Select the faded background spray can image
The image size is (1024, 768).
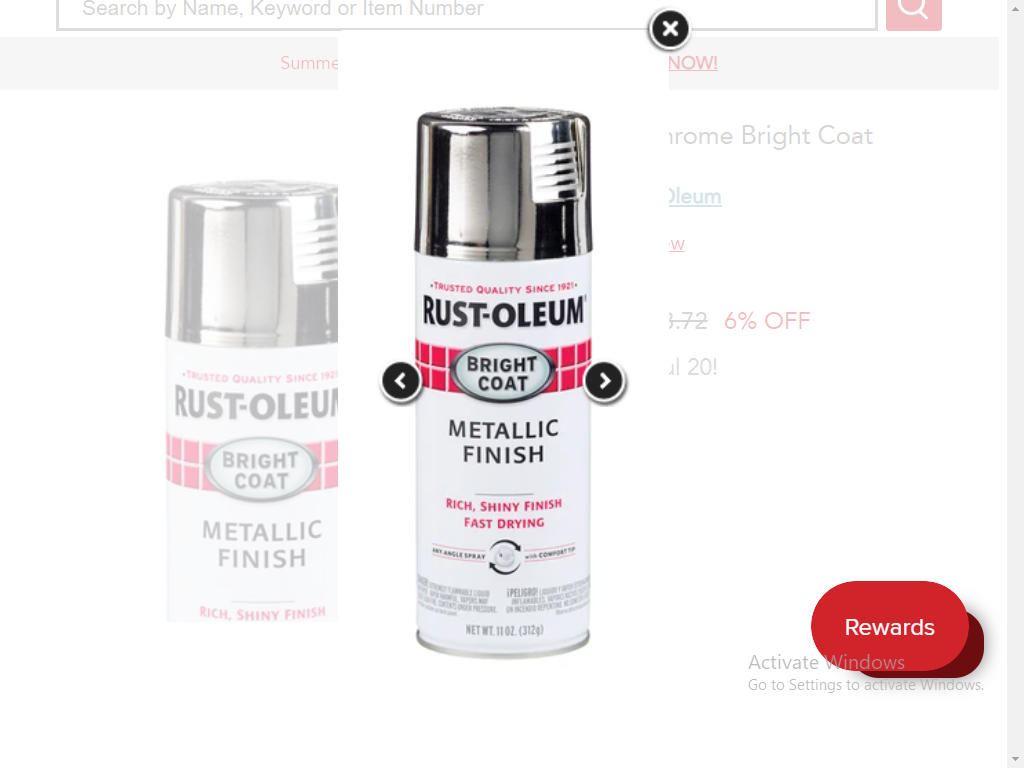coord(252,401)
